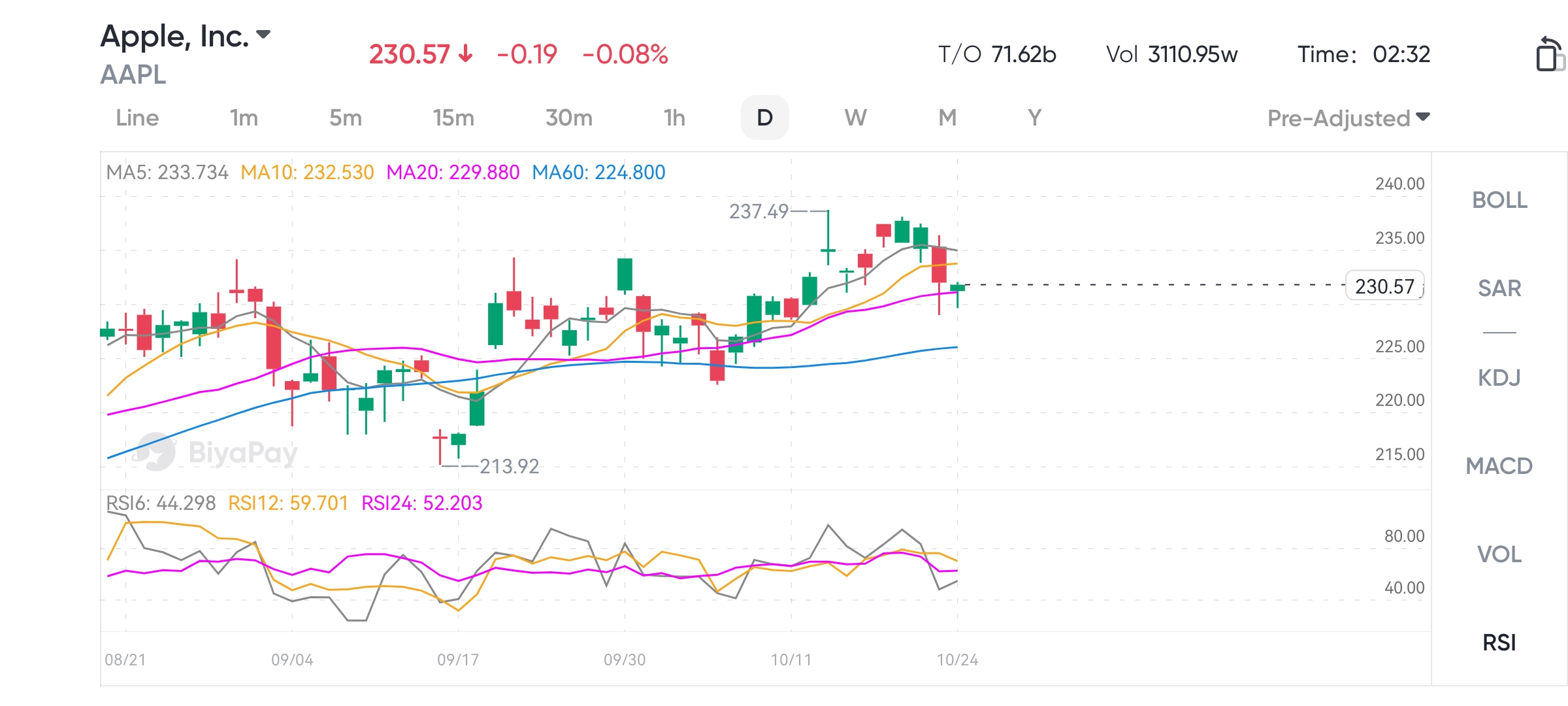Click the T/O 71.62b turnover value
1568x706 pixels.
coord(997,54)
